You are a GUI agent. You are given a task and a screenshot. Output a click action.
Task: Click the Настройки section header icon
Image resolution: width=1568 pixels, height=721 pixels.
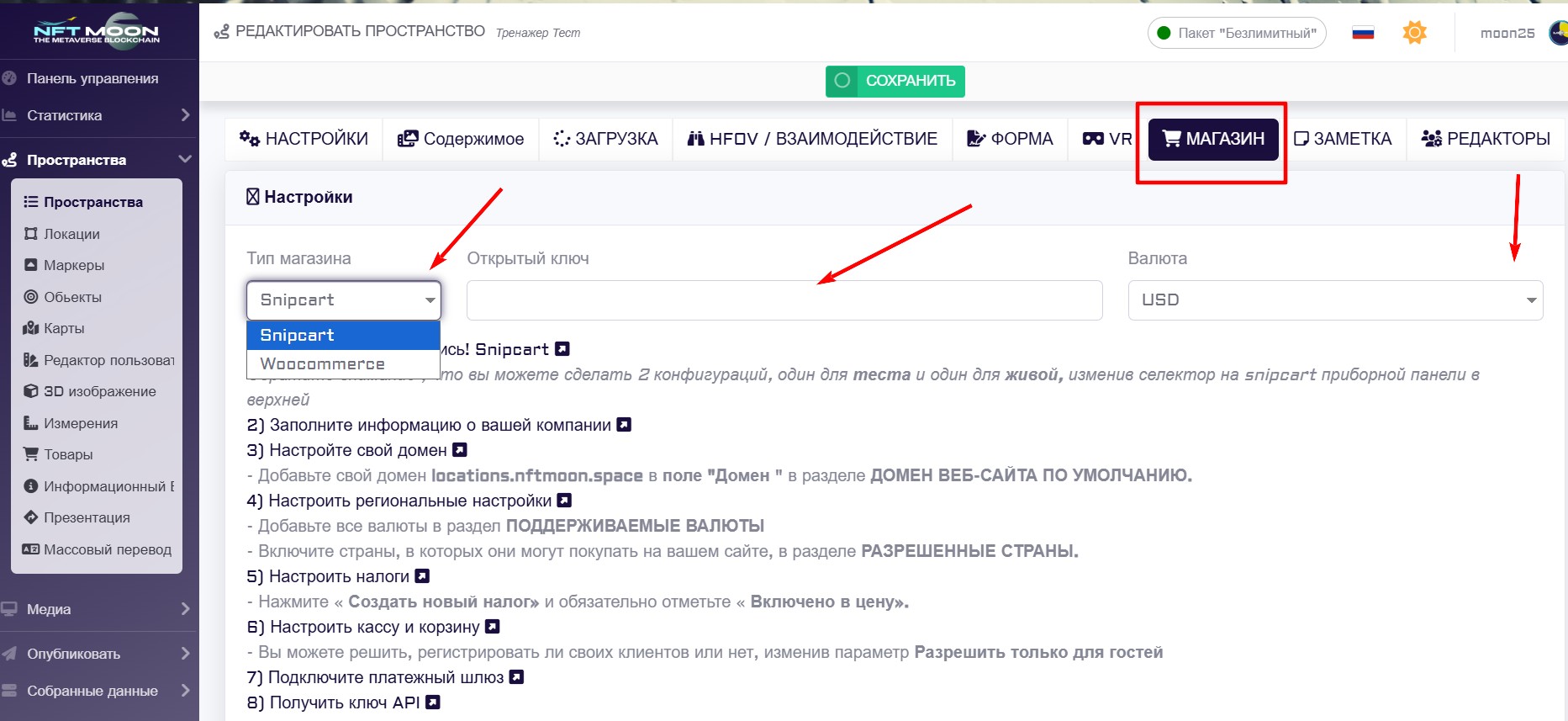pyautogui.click(x=253, y=197)
